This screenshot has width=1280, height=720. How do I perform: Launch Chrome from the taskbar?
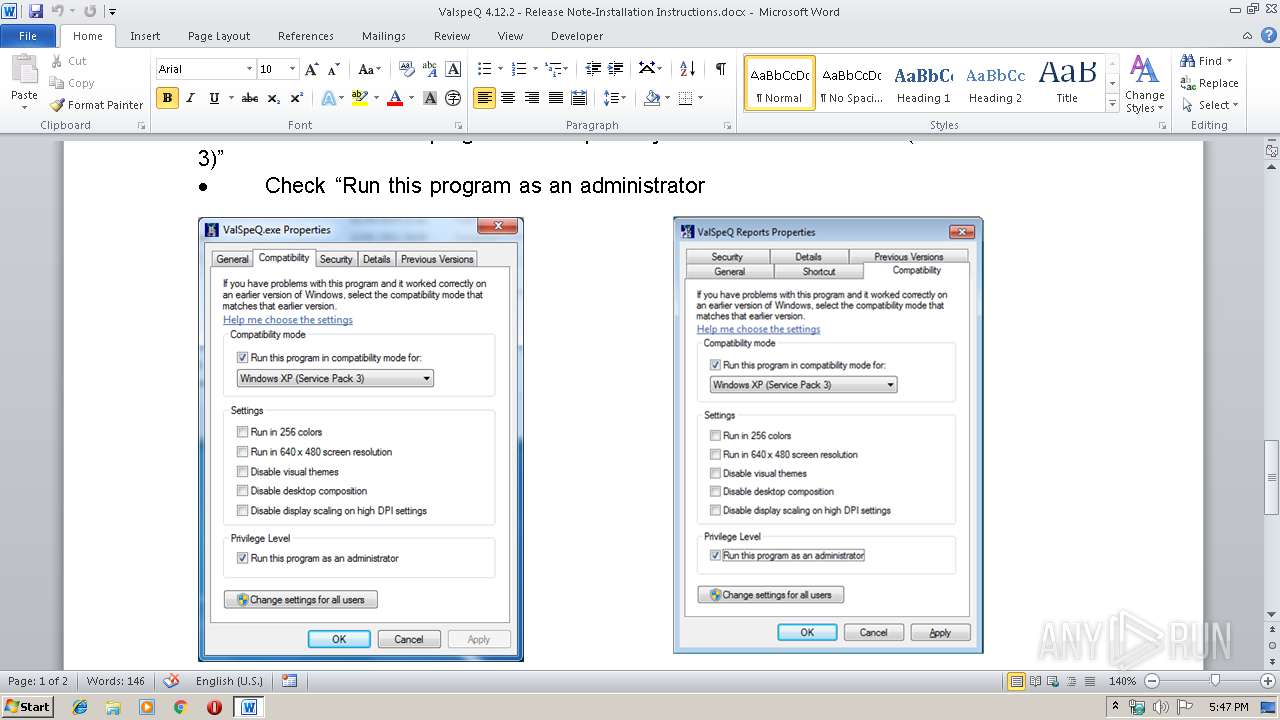(180, 707)
